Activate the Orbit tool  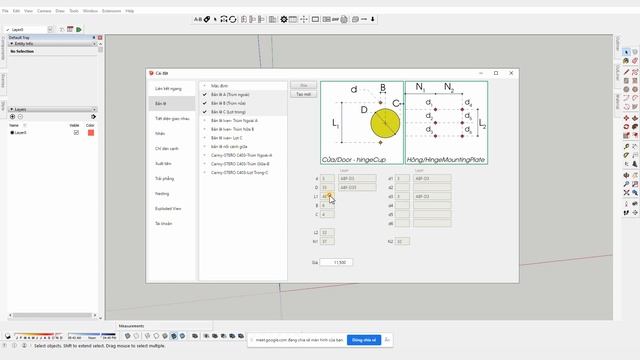coord(627,175)
